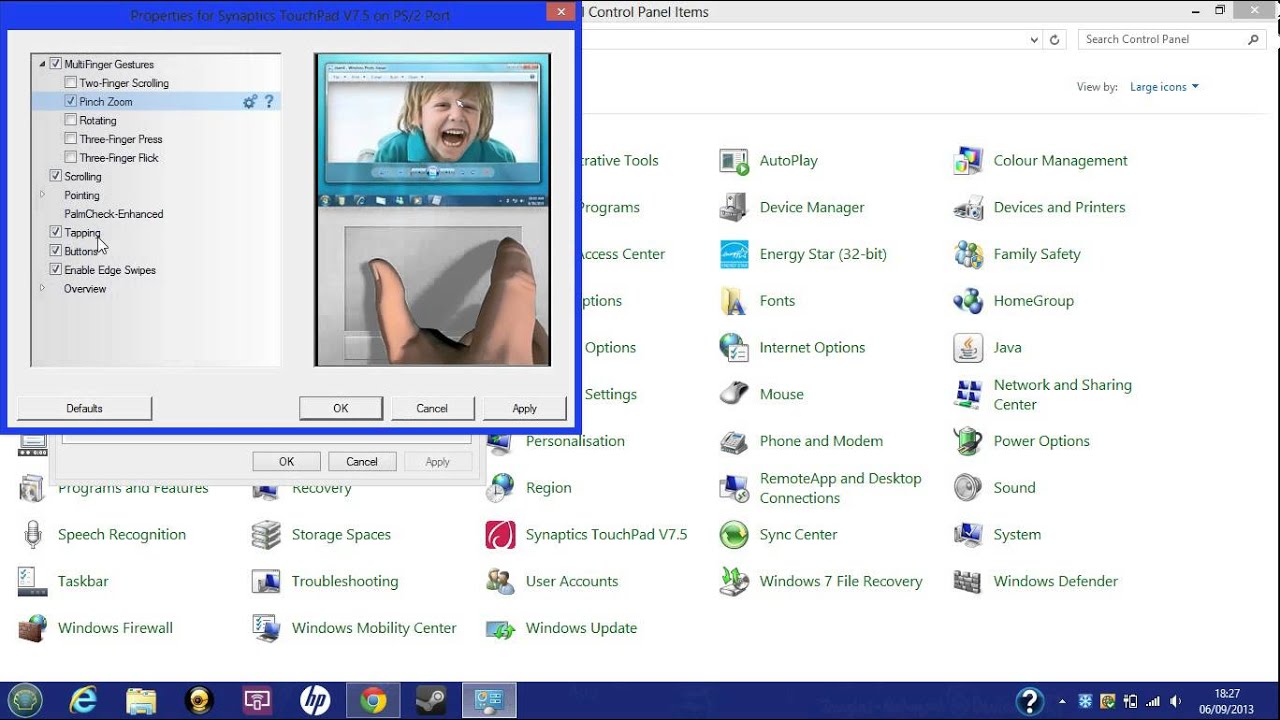Select PalmCheck-Enhanced in the settings tree
This screenshot has height=720, width=1280.
click(114, 214)
